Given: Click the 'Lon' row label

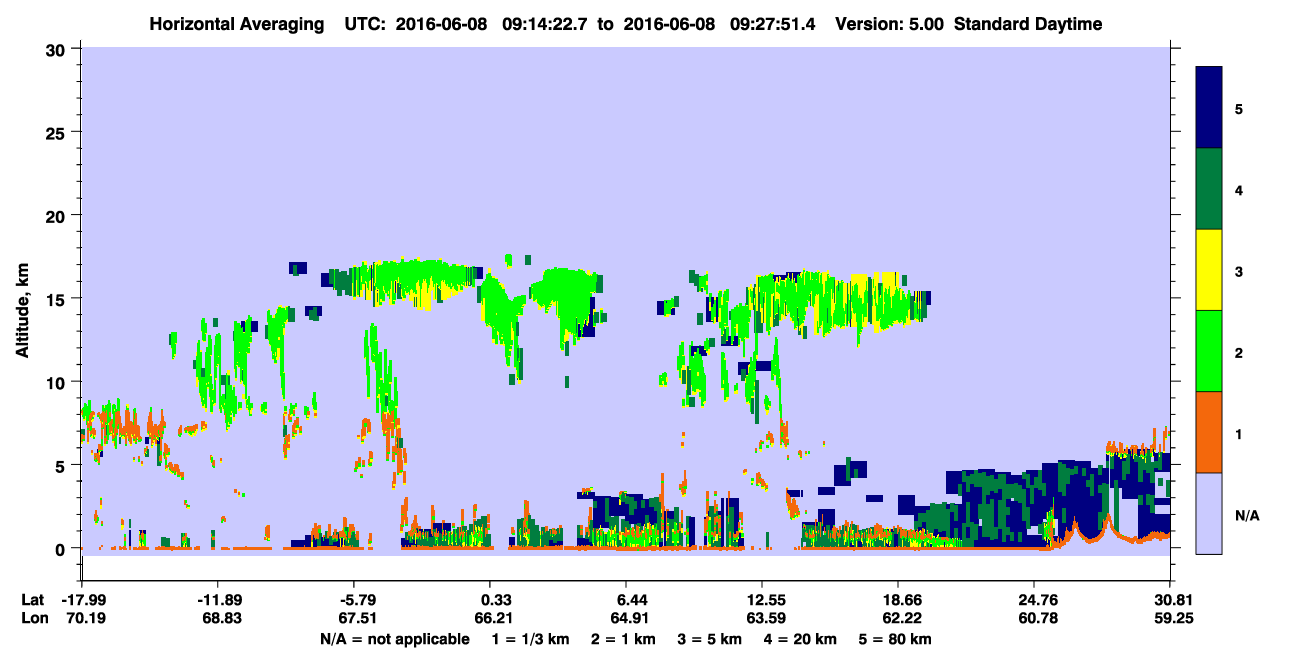Looking at the screenshot, I should pyautogui.click(x=33, y=618).
